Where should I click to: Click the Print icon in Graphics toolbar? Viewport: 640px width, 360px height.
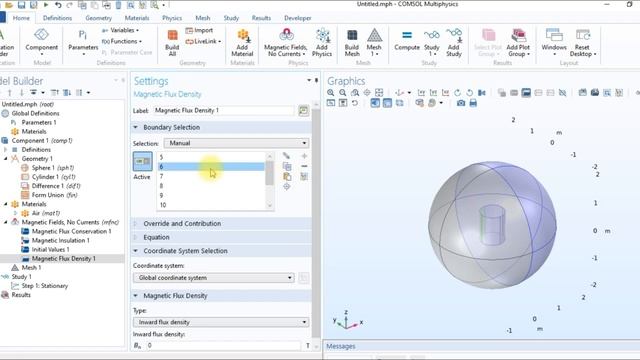[x=473, y=103]
